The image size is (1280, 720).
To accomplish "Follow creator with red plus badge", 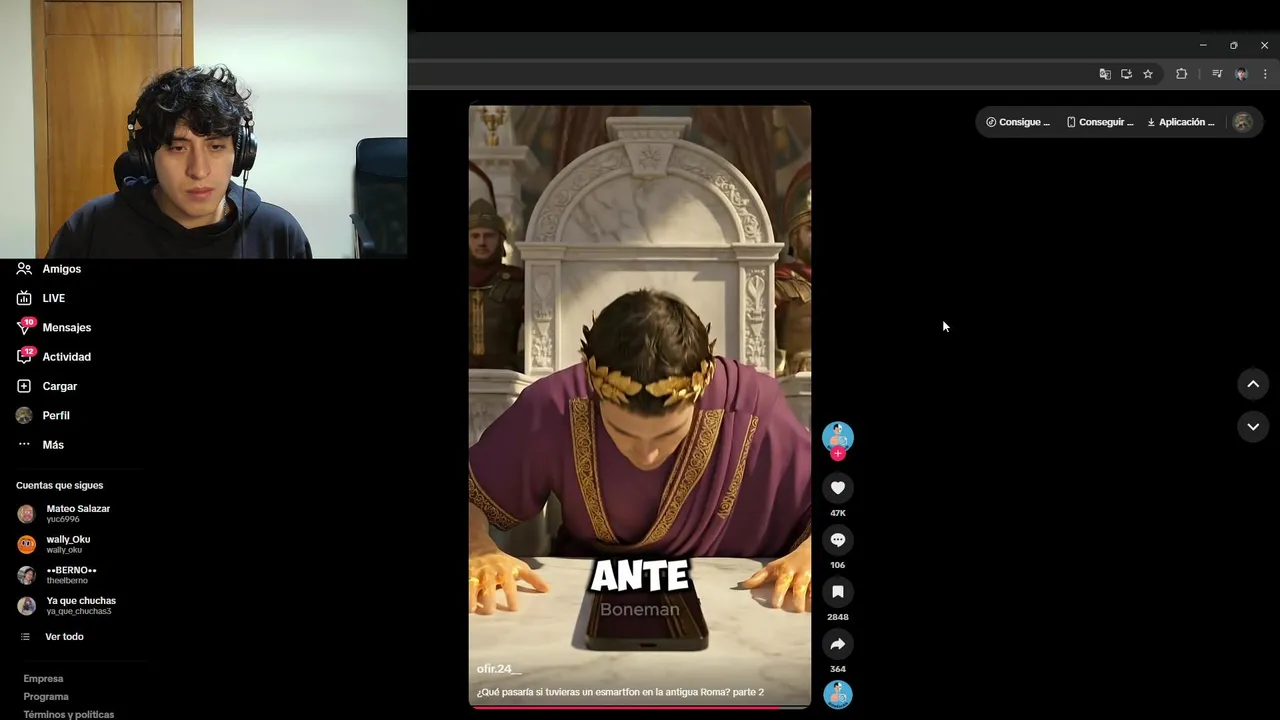I will [x=838, y=454].
